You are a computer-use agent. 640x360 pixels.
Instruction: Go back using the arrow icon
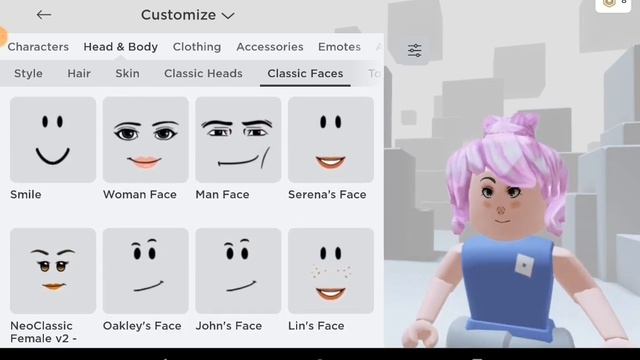(44, 15)
